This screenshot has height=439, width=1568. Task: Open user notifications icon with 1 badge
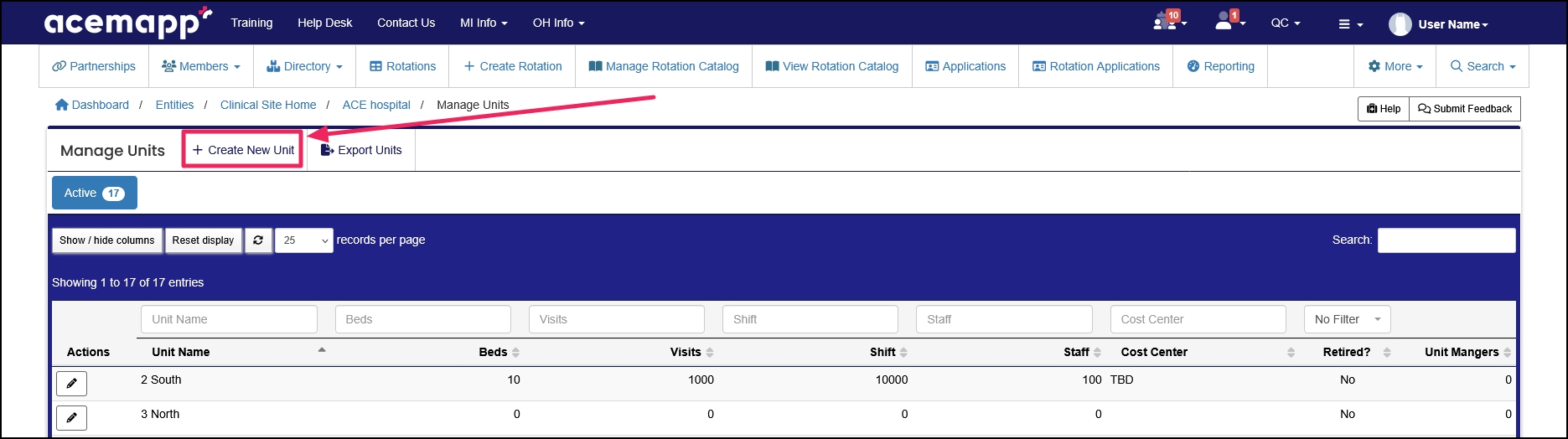[1229, 22]
